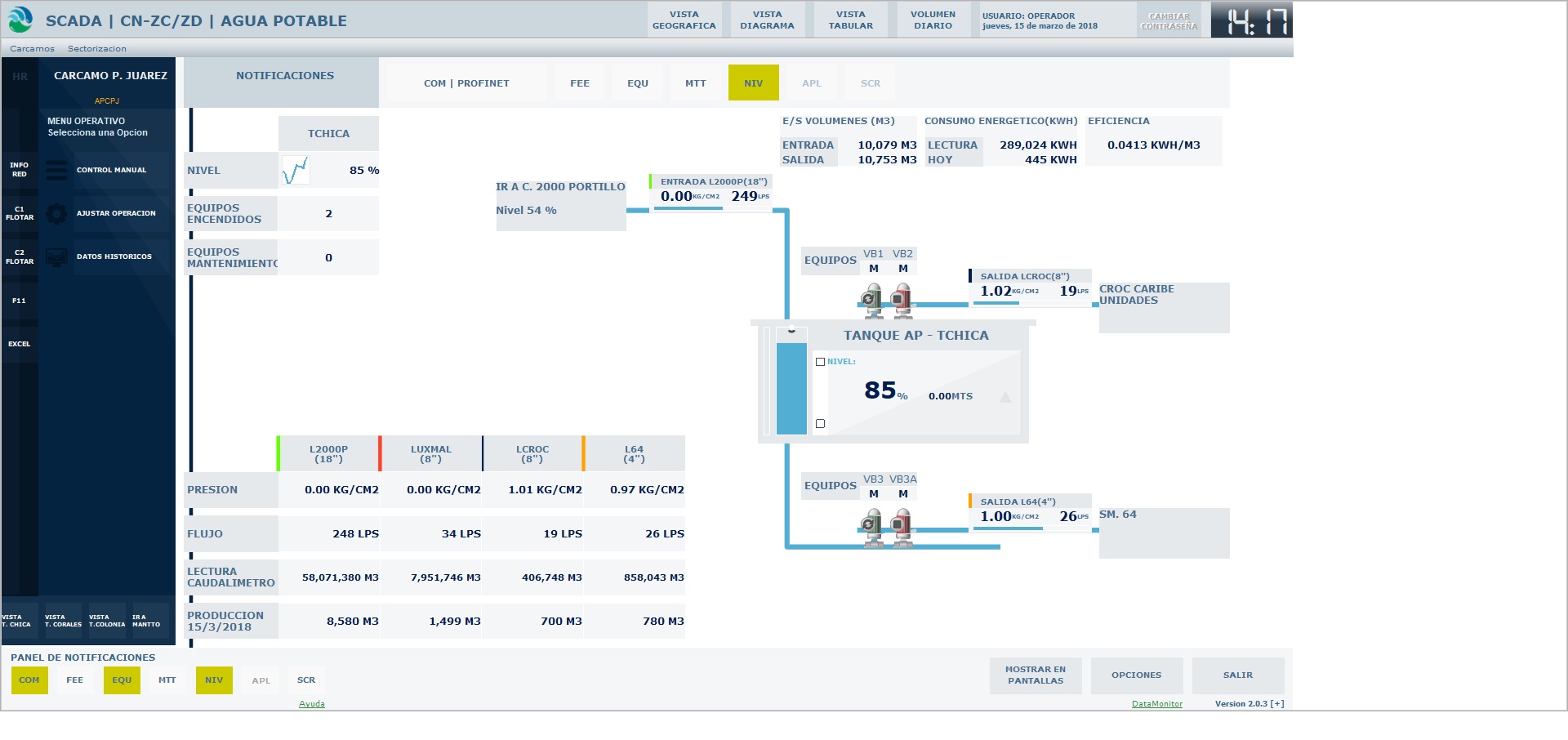Click the VB2 red pump icon
This screenshot has width=1568, height=740.
click(x=902, y=300)
